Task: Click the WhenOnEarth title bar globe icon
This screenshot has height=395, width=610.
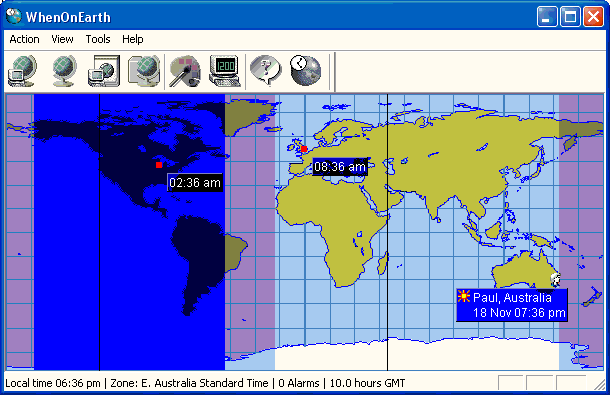Action: (14, 16)
